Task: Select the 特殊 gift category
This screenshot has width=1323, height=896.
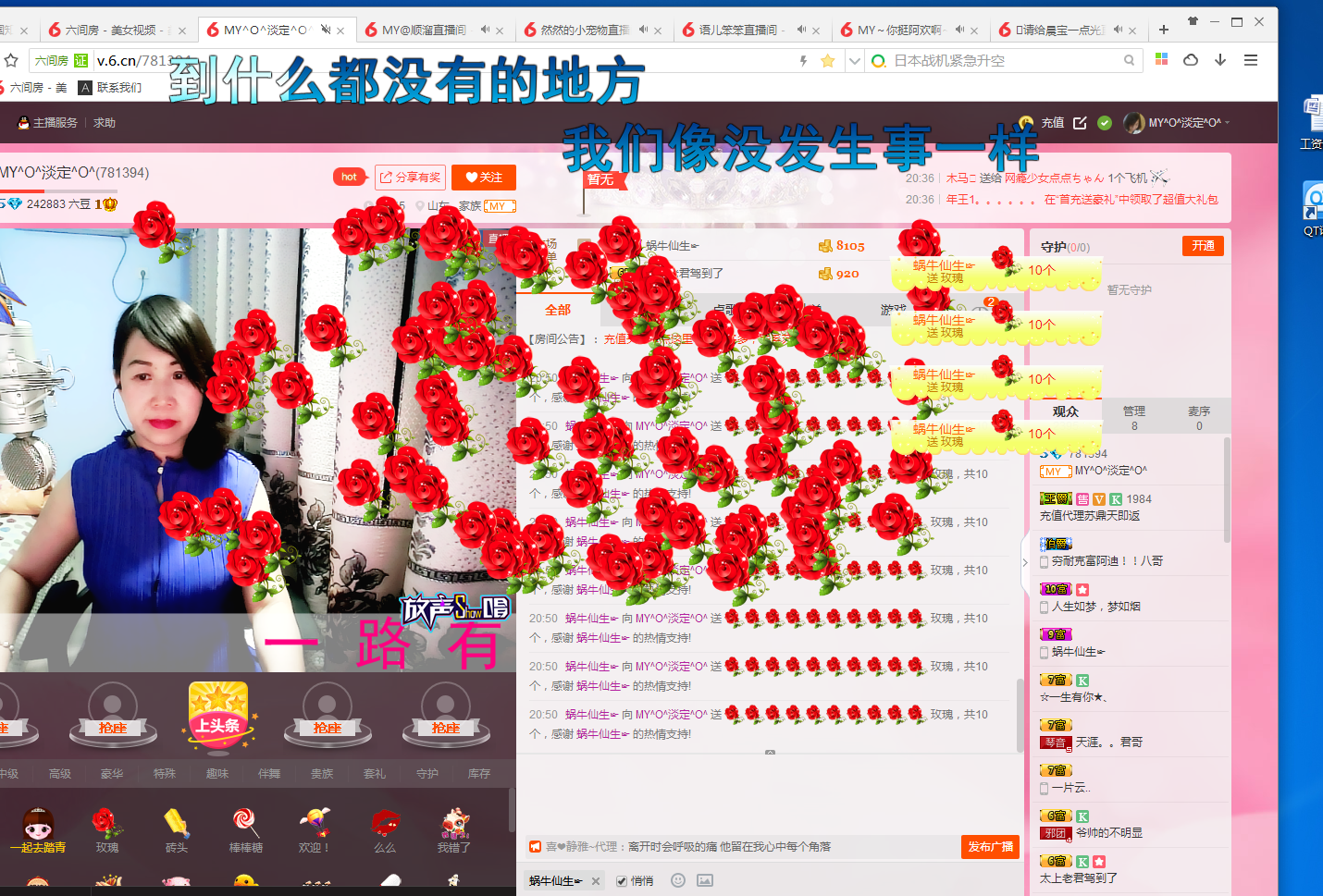Action: point(165,774)
